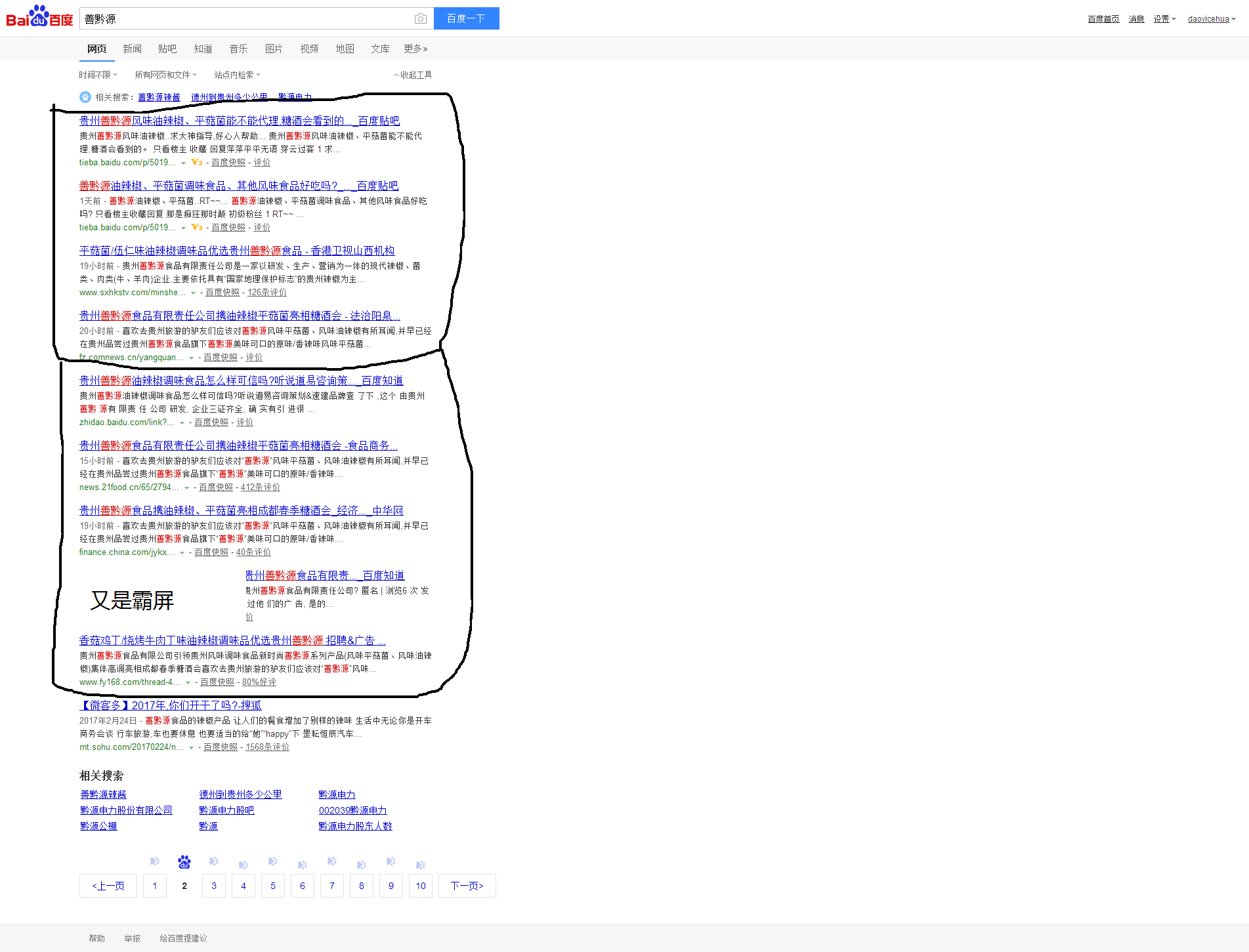
Task: Open 百度快照 for sxhkstv.com result
Action: [x=222, y=293]
